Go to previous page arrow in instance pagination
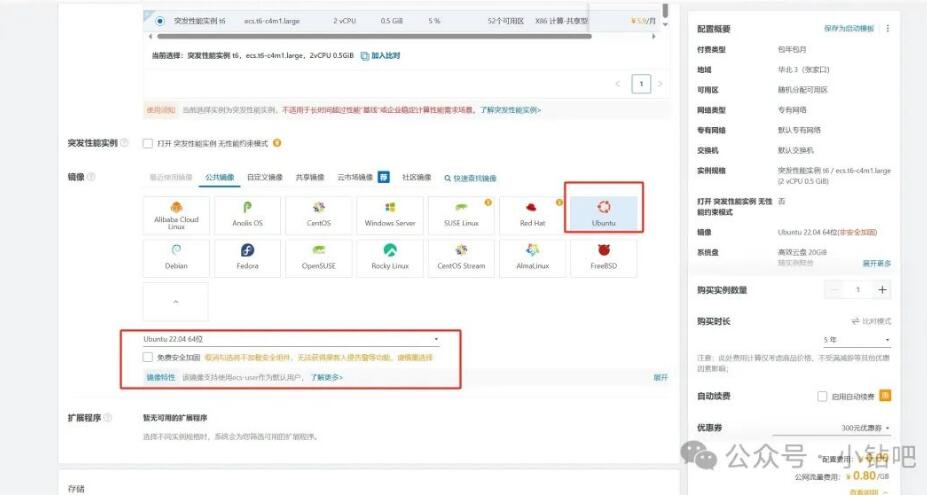This screenshot has height=499, width=927. (x=618, y=84)
